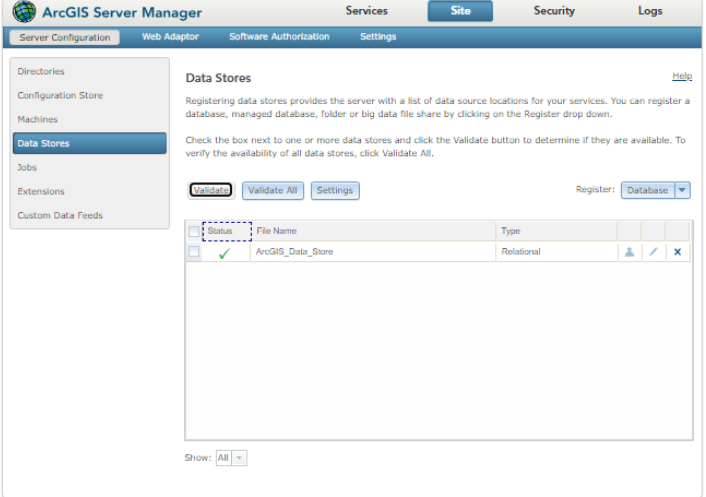Click Register Database button

coord(647,190)
